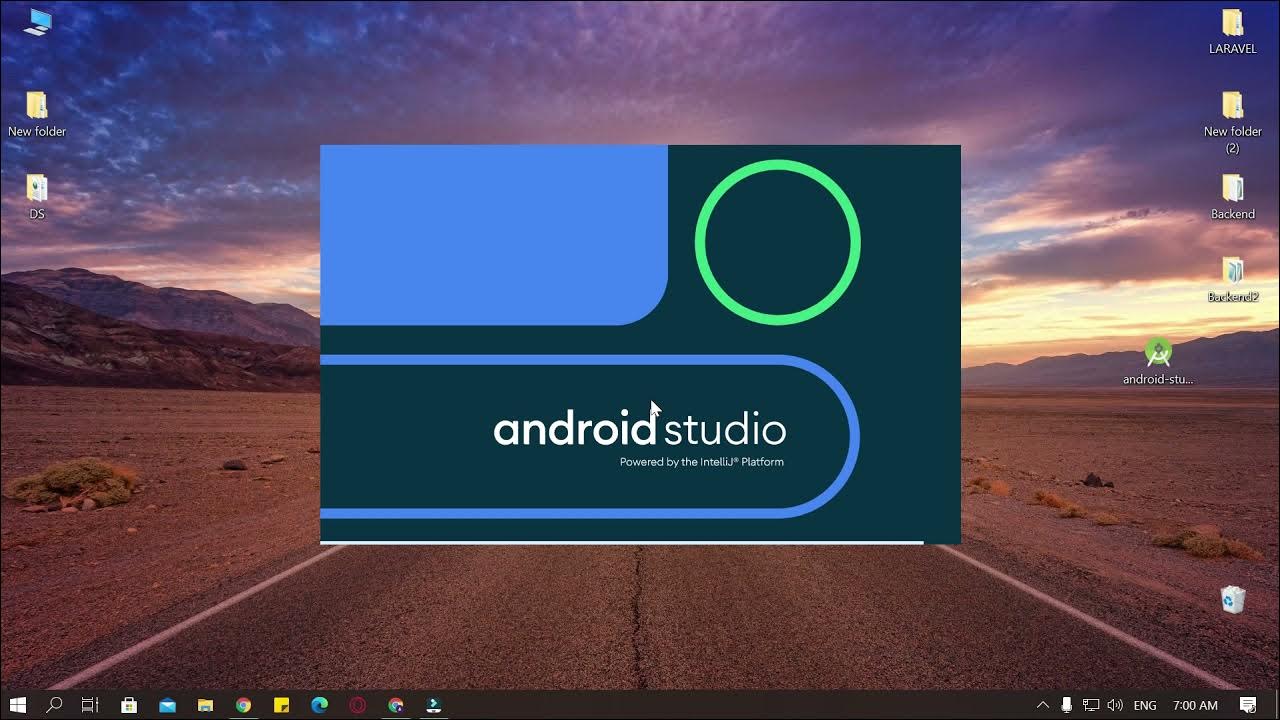Image resolution: width=1280 pixels, height=720 pixels.
Task: Select the android-stu... installer shortcut
Action: pyautogui.click(x=1158, y=362)
